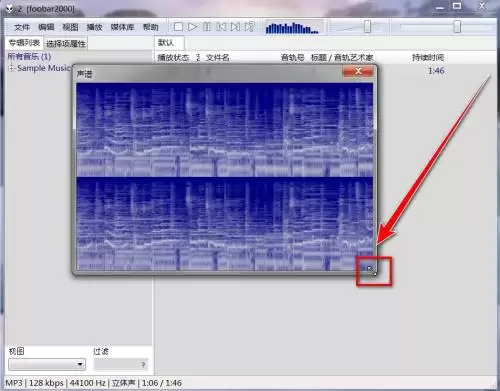
Task: Skip to the previous track
Action: pyautogui.click(x=221, y=27)
